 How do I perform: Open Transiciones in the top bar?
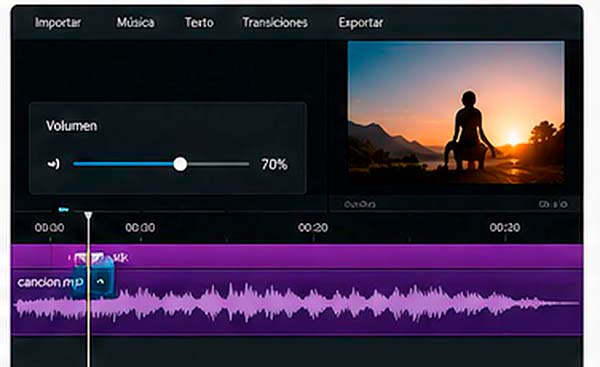pos(275,23)
